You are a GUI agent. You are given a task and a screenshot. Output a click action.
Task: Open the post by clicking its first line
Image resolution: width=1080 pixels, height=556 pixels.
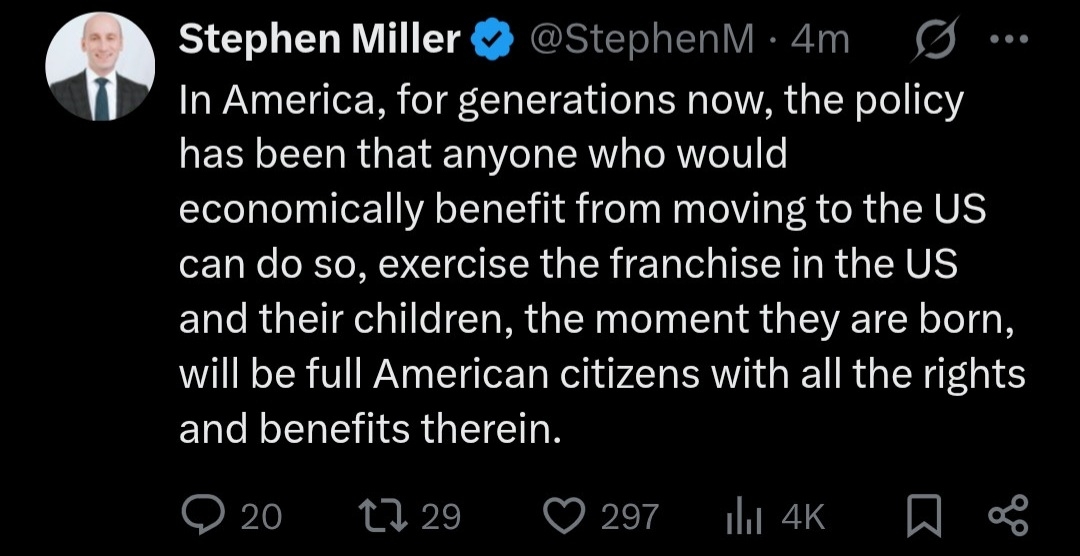click(570, 100)
